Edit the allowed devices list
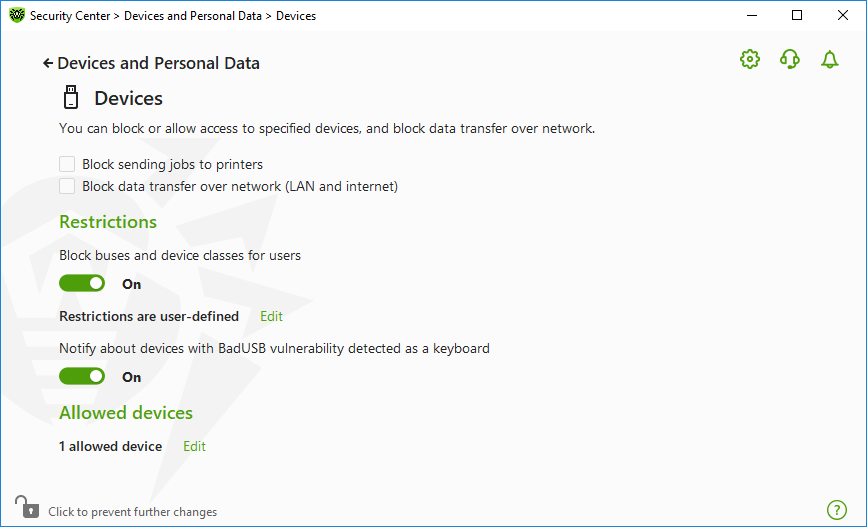 194,446
